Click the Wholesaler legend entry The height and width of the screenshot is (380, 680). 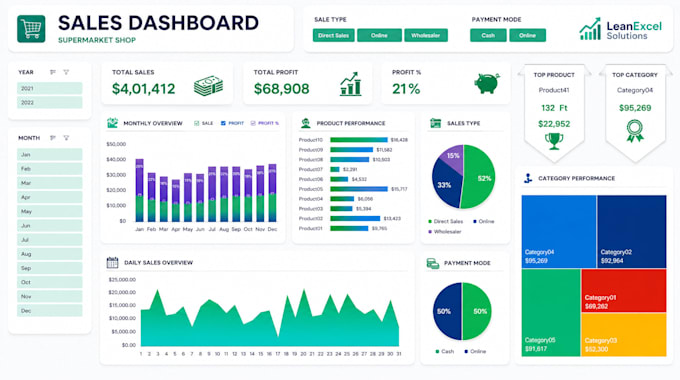coord(445,232)
